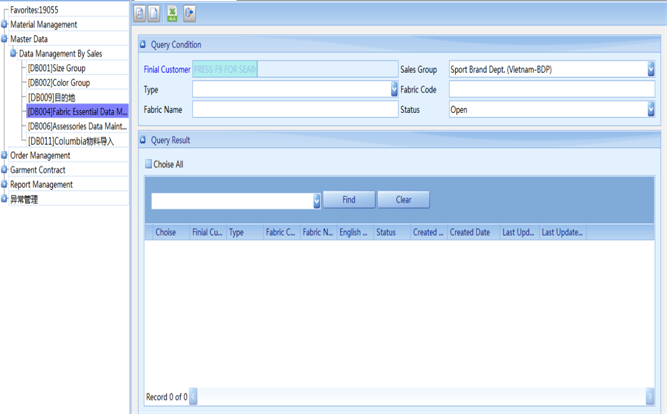Click the Material Management node icon

[x=5, y=25]
